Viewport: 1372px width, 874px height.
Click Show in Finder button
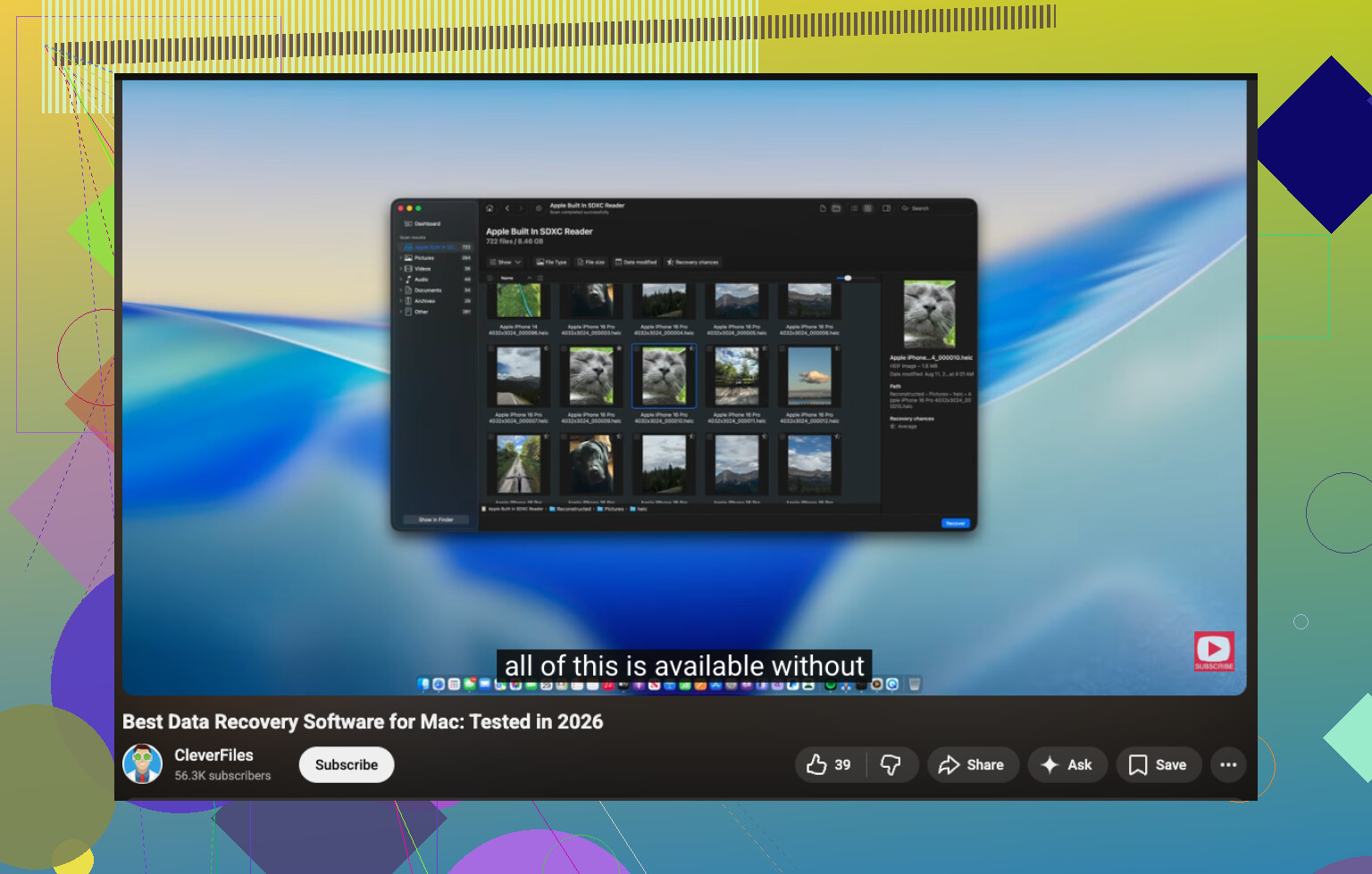pos(436,520)
